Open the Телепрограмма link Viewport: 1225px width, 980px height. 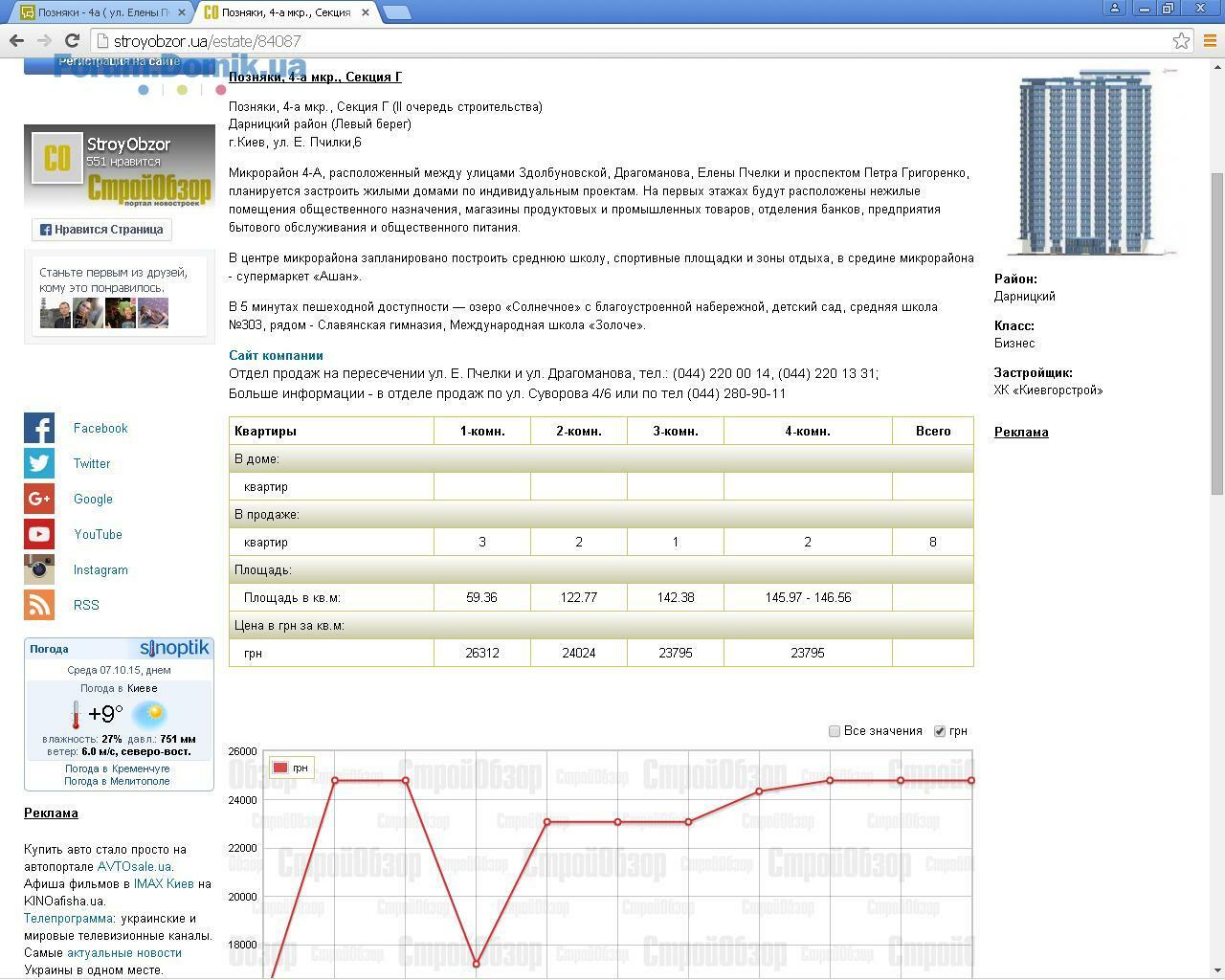pos(68,919)
